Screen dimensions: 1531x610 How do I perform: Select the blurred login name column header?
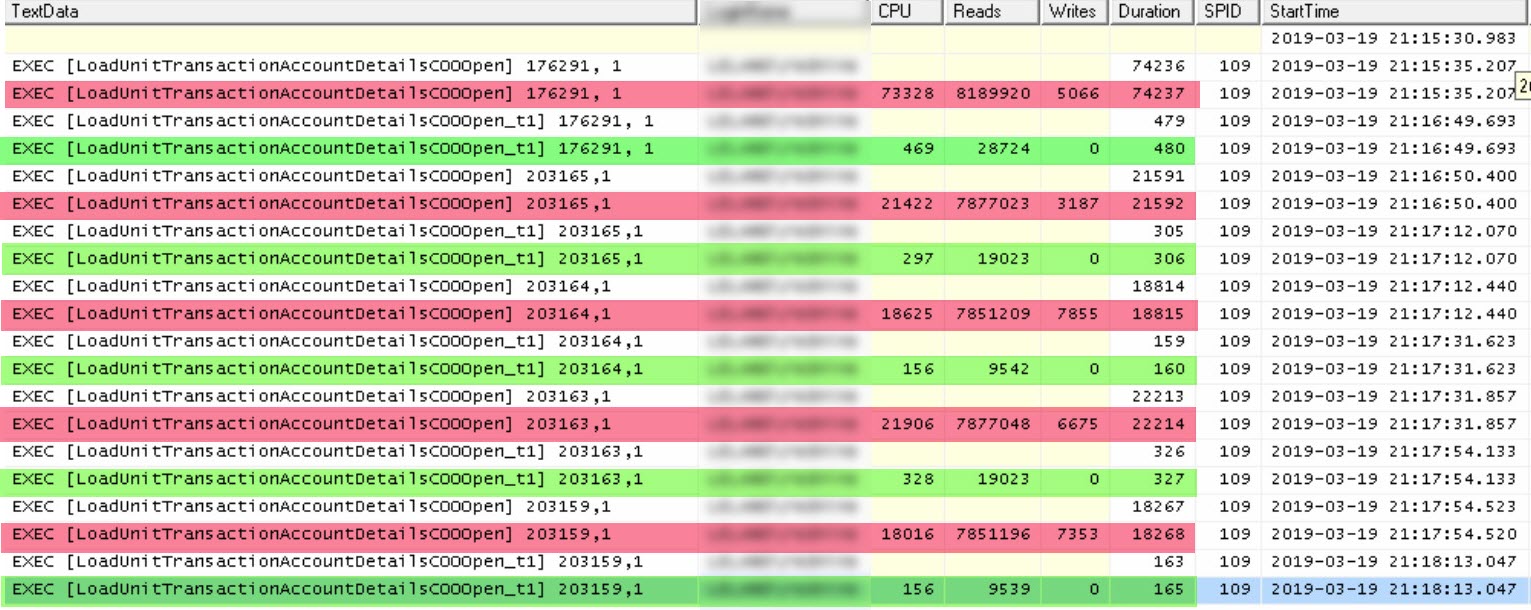point(783,12)
